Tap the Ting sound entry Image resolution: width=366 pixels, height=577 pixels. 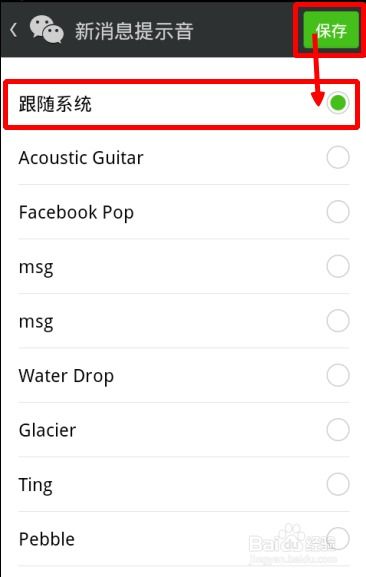(x=184, y=484)
